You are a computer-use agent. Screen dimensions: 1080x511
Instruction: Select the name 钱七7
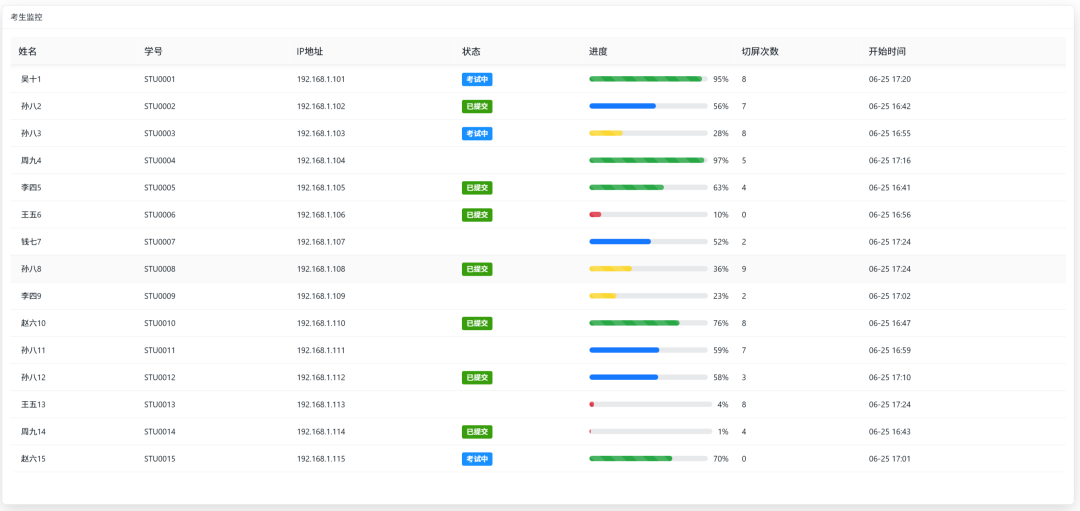31,242
